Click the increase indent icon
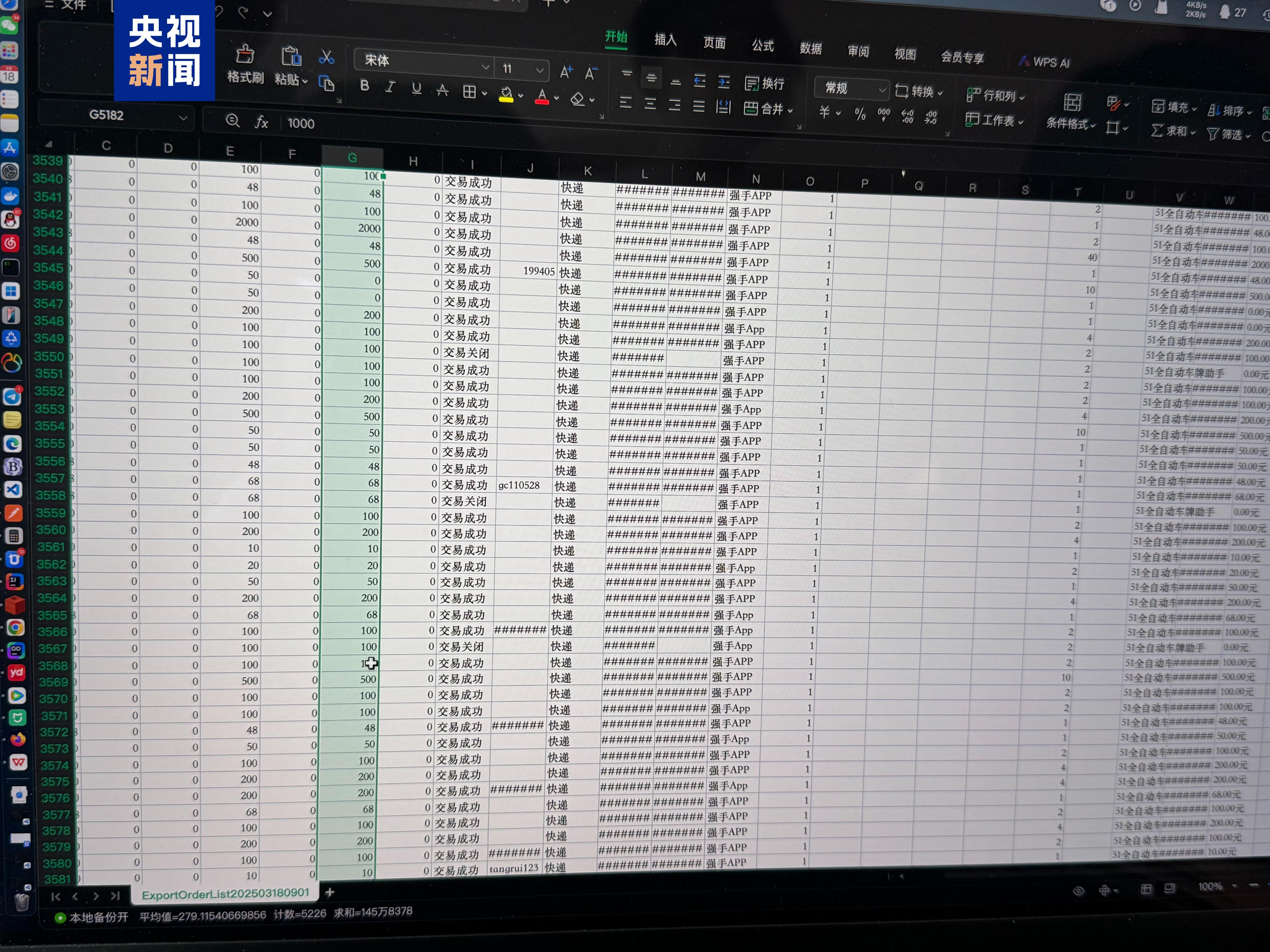 (x=724, y=82)
